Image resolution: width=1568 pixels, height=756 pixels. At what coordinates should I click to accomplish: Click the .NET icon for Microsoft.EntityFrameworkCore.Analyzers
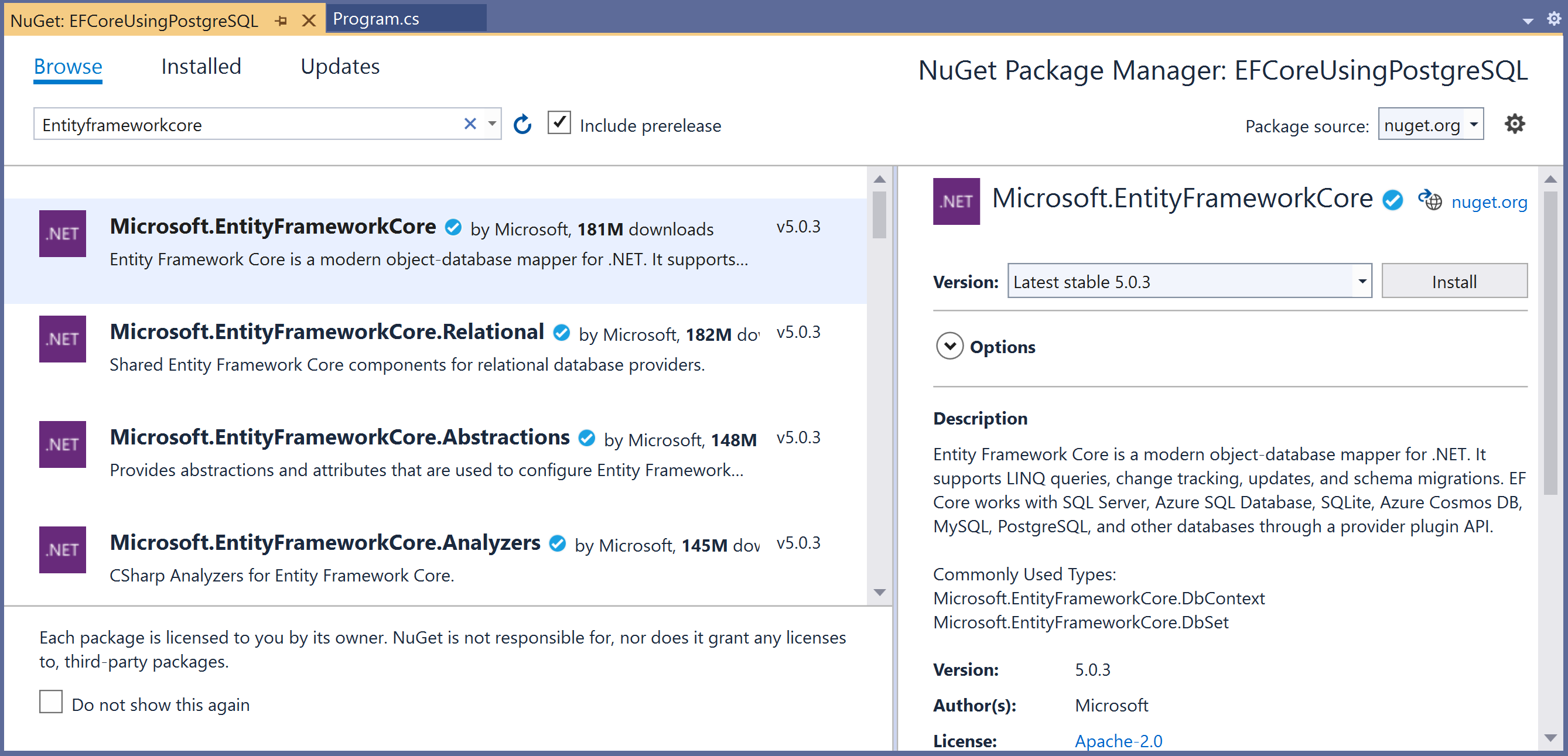62,550
